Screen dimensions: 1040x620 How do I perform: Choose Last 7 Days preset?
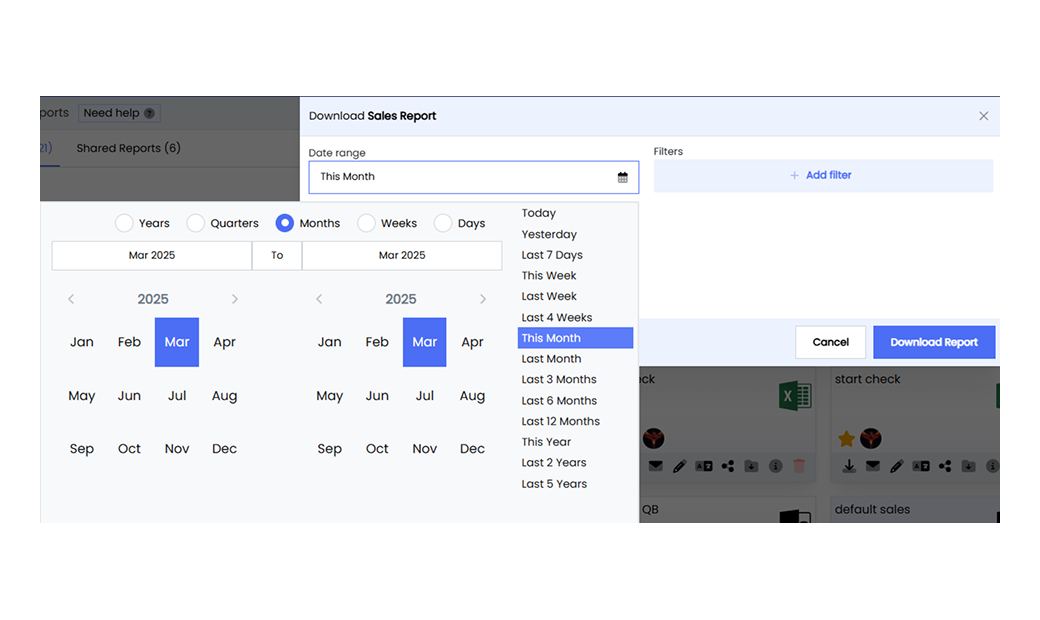(x=552, y=255)
